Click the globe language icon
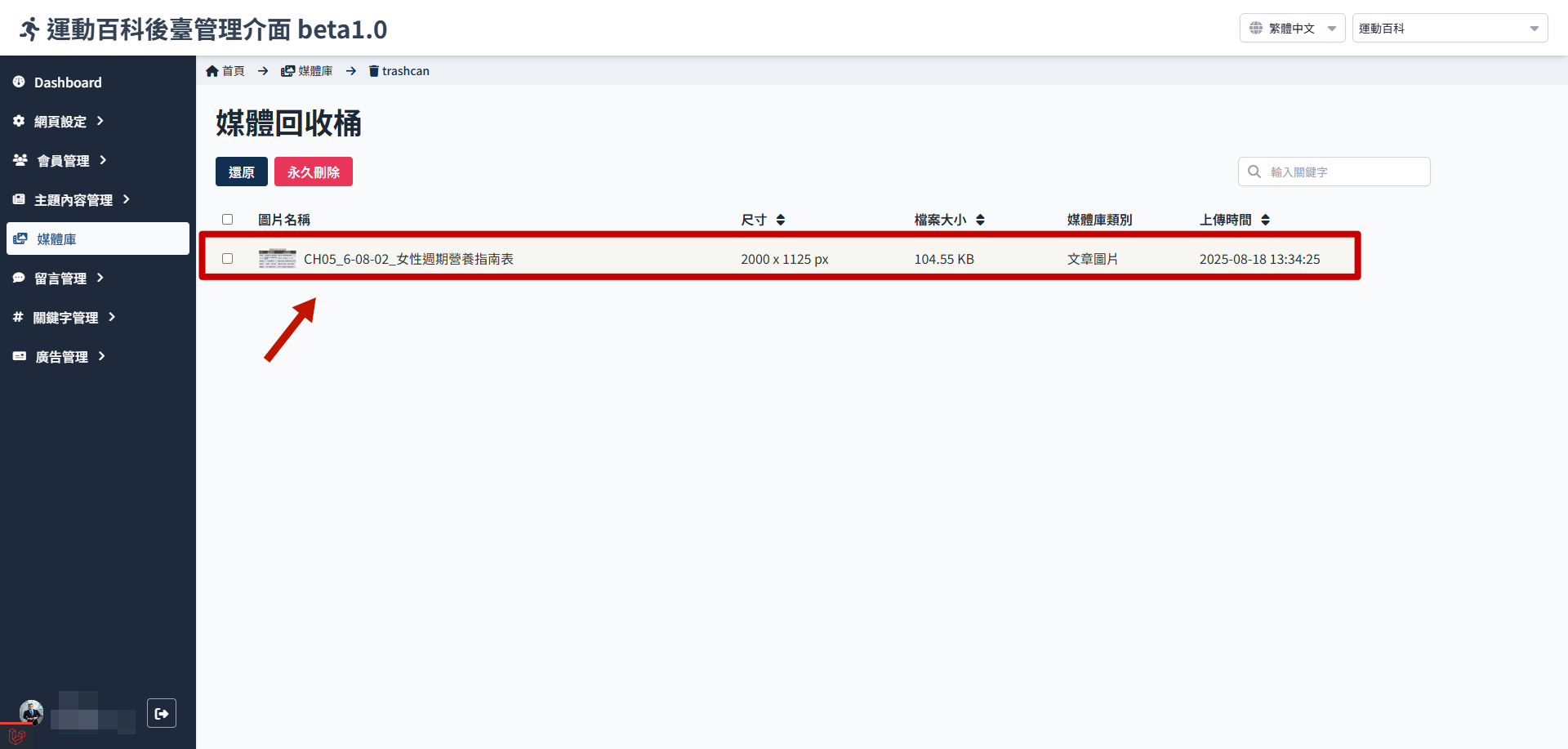 [x=1256, y=28]
